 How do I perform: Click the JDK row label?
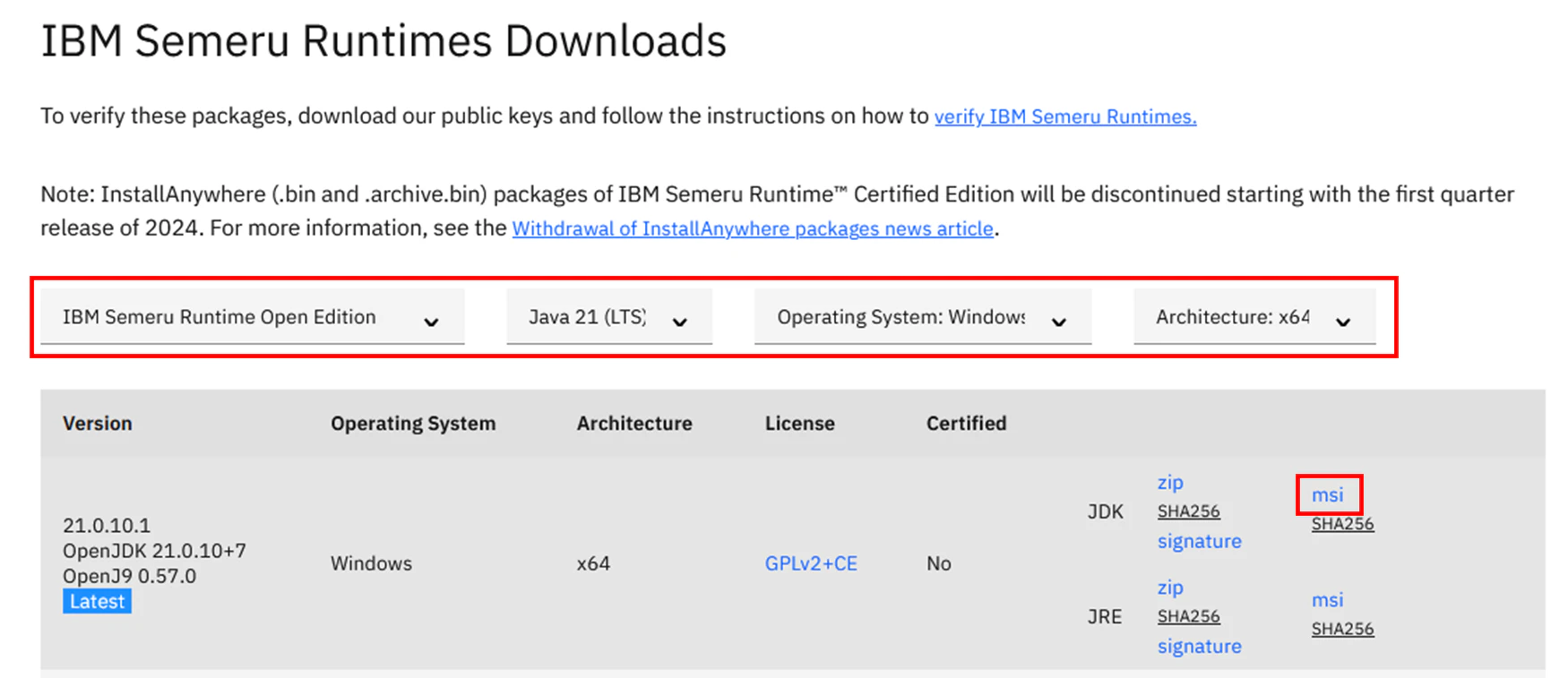coord(1105,511)
